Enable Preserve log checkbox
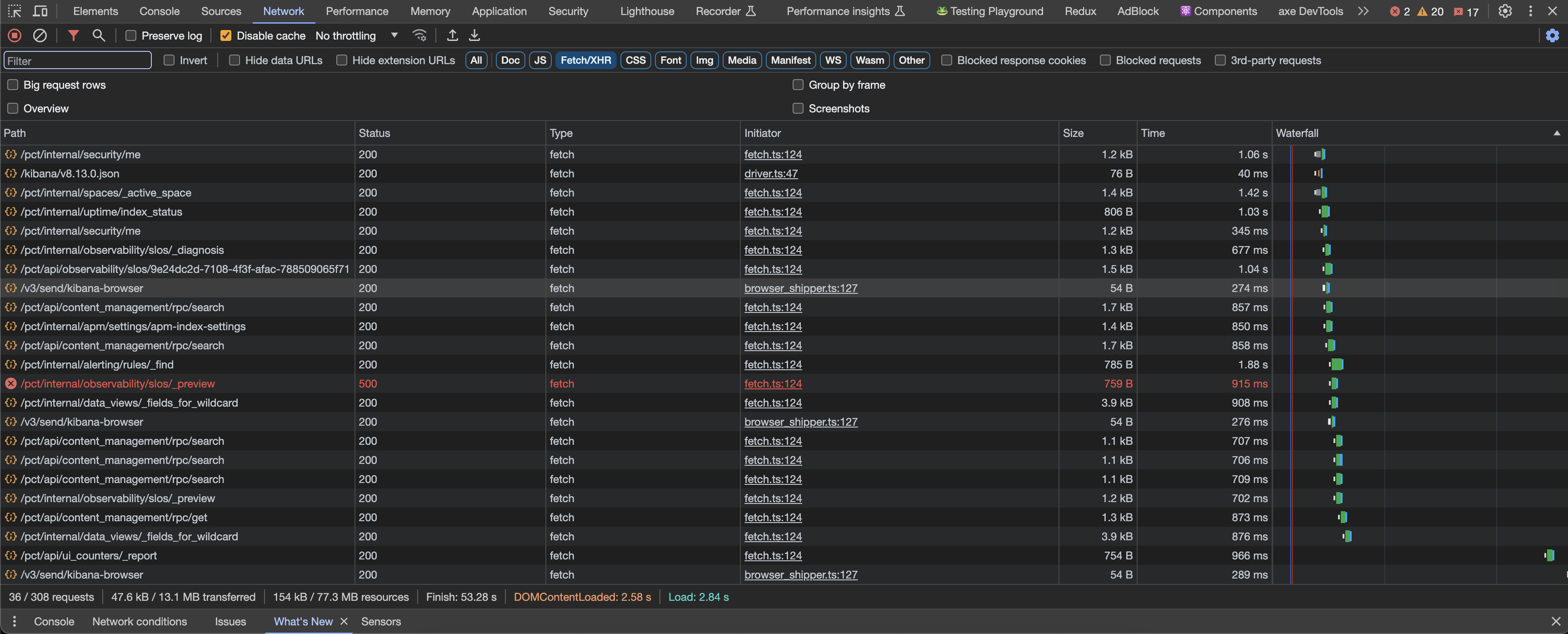1568x634 pixels. pos(130,35)
